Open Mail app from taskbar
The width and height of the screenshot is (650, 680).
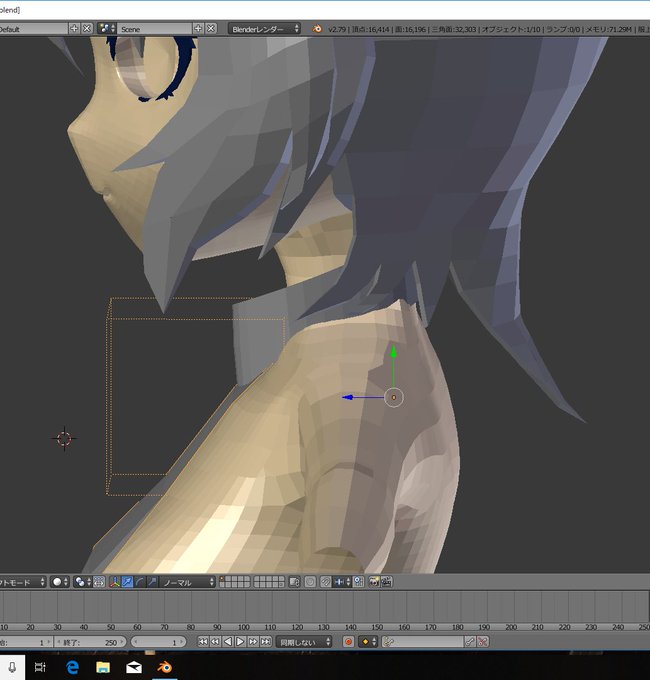[134, 667]
